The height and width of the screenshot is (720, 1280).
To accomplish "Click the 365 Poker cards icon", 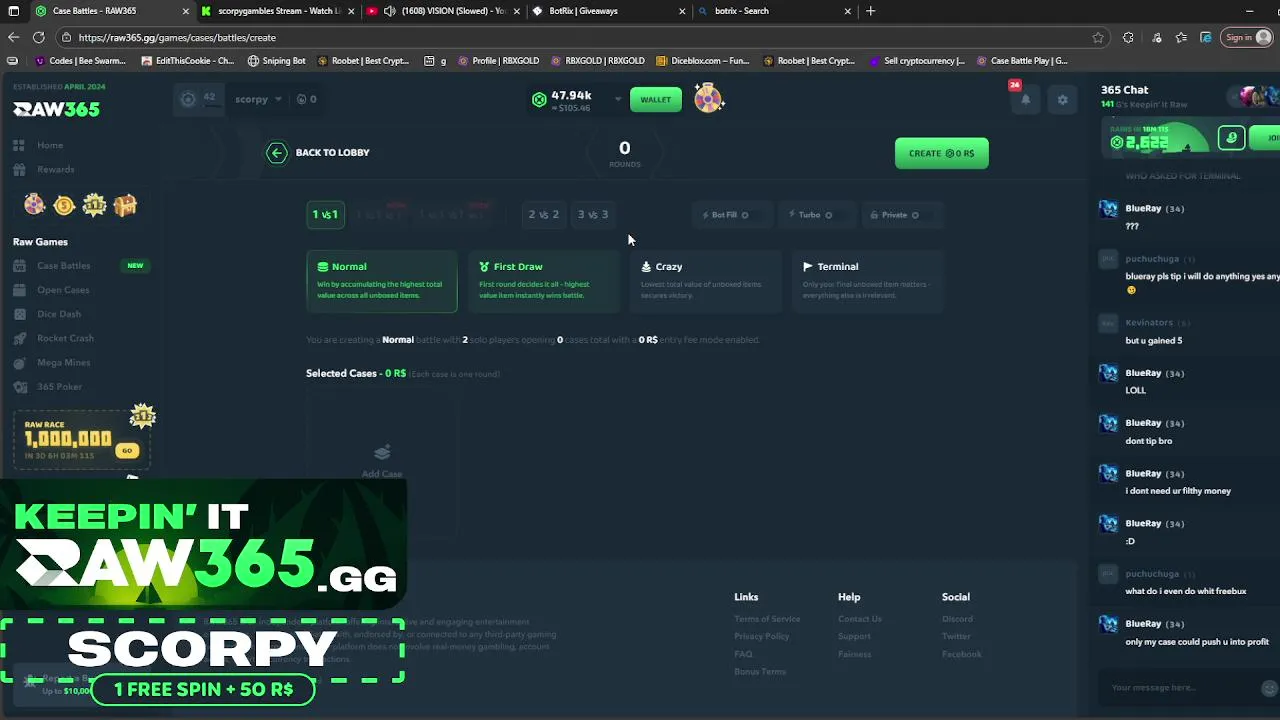I will [19, 386].
